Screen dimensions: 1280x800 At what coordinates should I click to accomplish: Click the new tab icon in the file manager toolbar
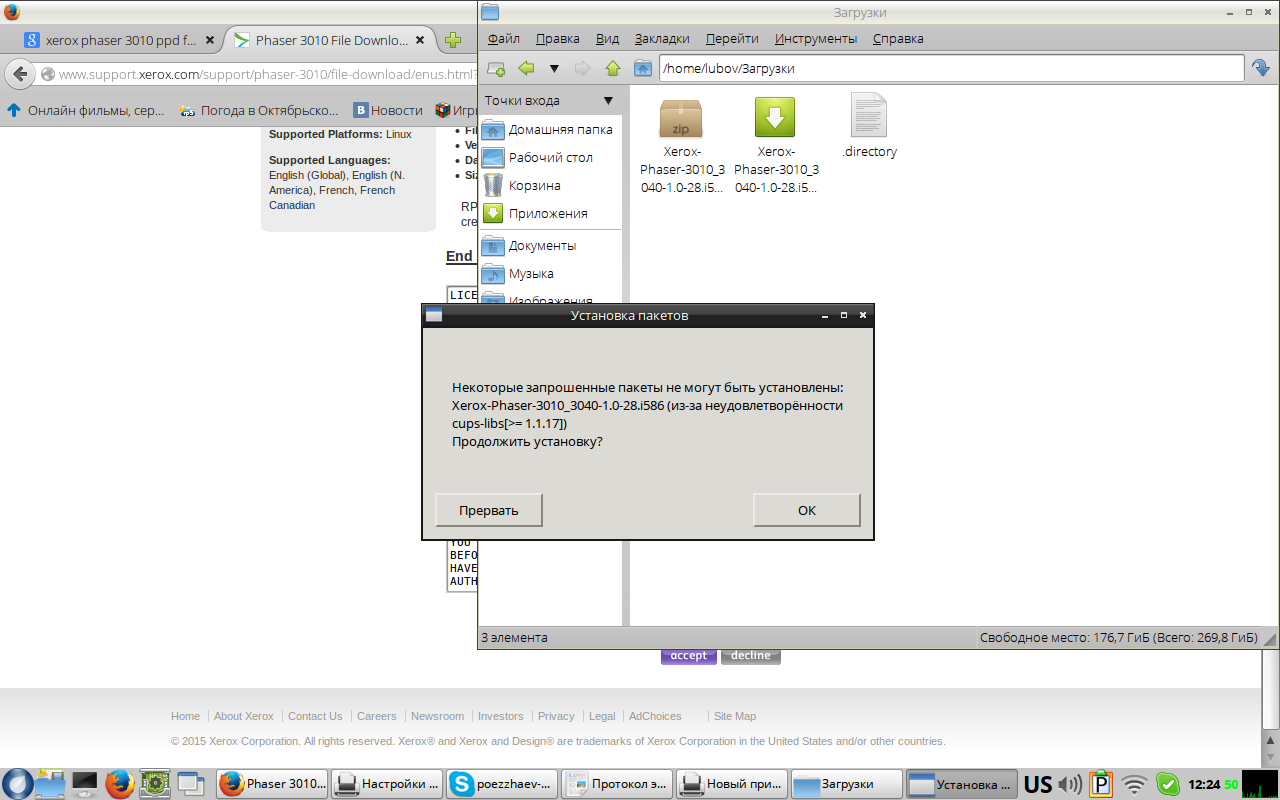tap(495, 68)
